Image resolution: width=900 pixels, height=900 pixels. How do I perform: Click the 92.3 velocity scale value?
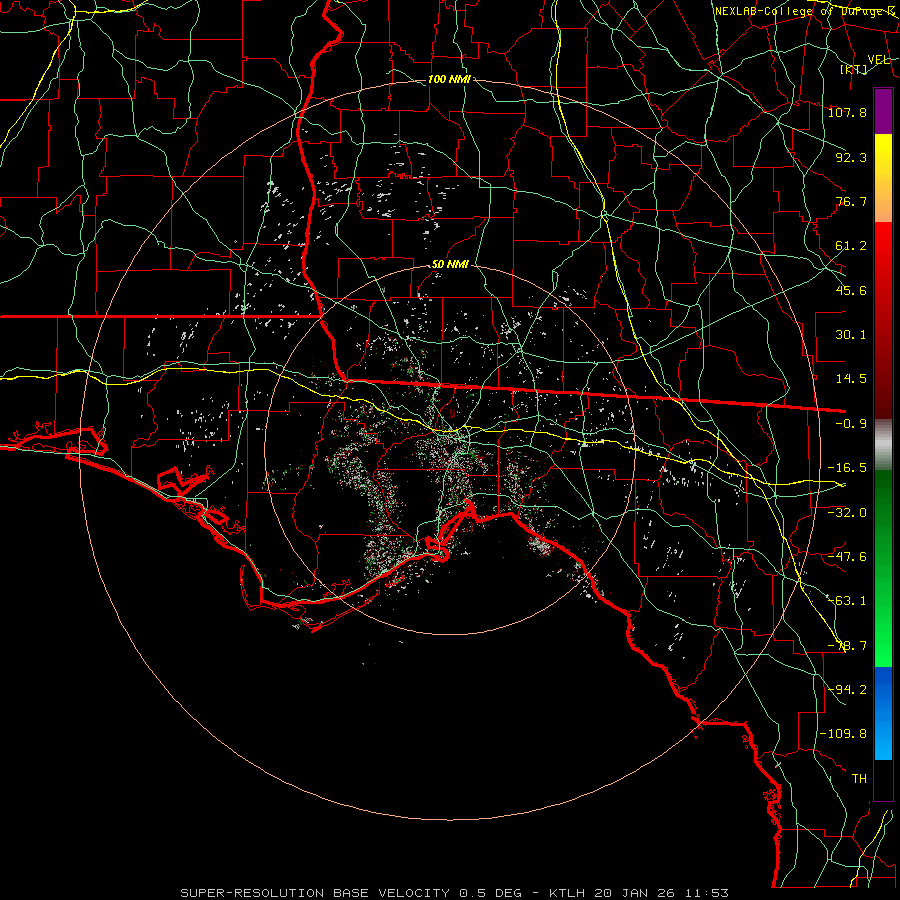pyautogui.click(x=851, y=157)
